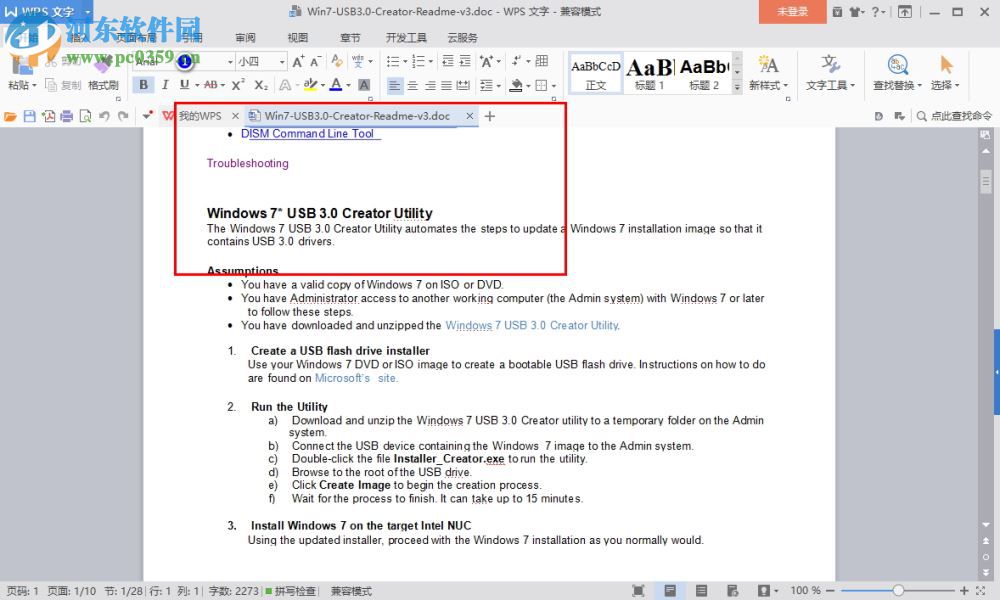Image resolution: width=1000 pixels, height=600 pixels.
Task: Select web layout view in status bar
Action: 732,590
